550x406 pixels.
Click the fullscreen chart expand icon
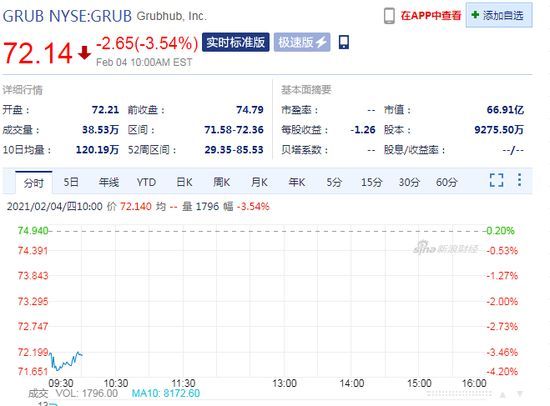tap(496, 180)
